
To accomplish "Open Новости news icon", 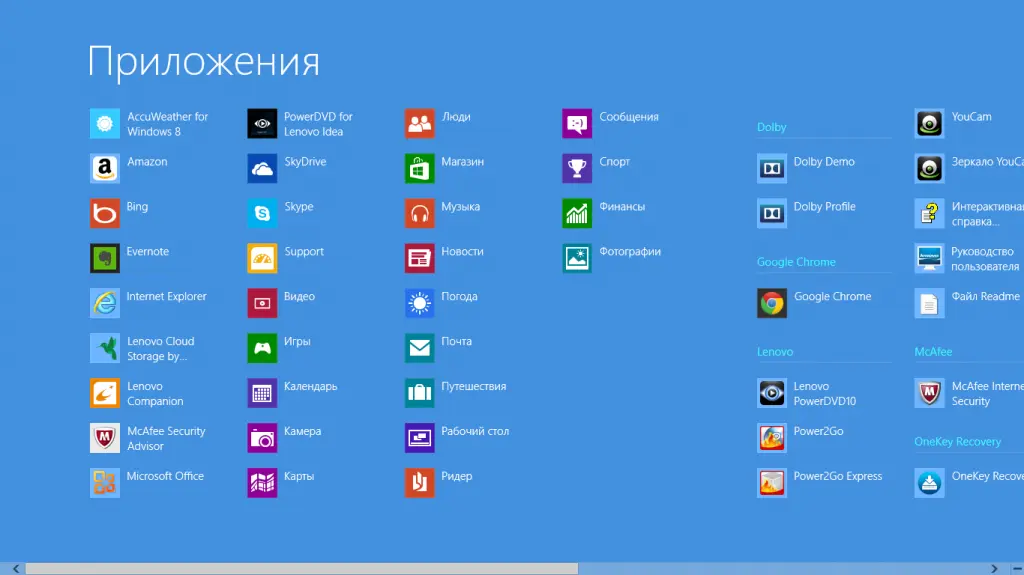I will [419, 258].
